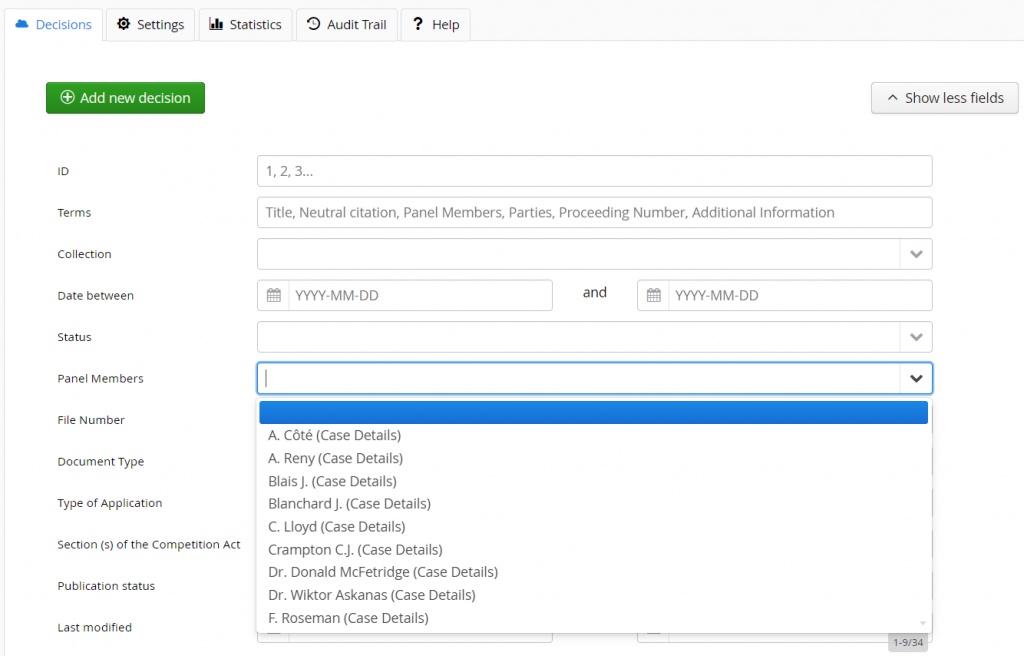Image resolution: width=1024 pixels, height=656 pixels.
Task: Expand the Collection dropdown arrow
Action: [x=915, y=254]
